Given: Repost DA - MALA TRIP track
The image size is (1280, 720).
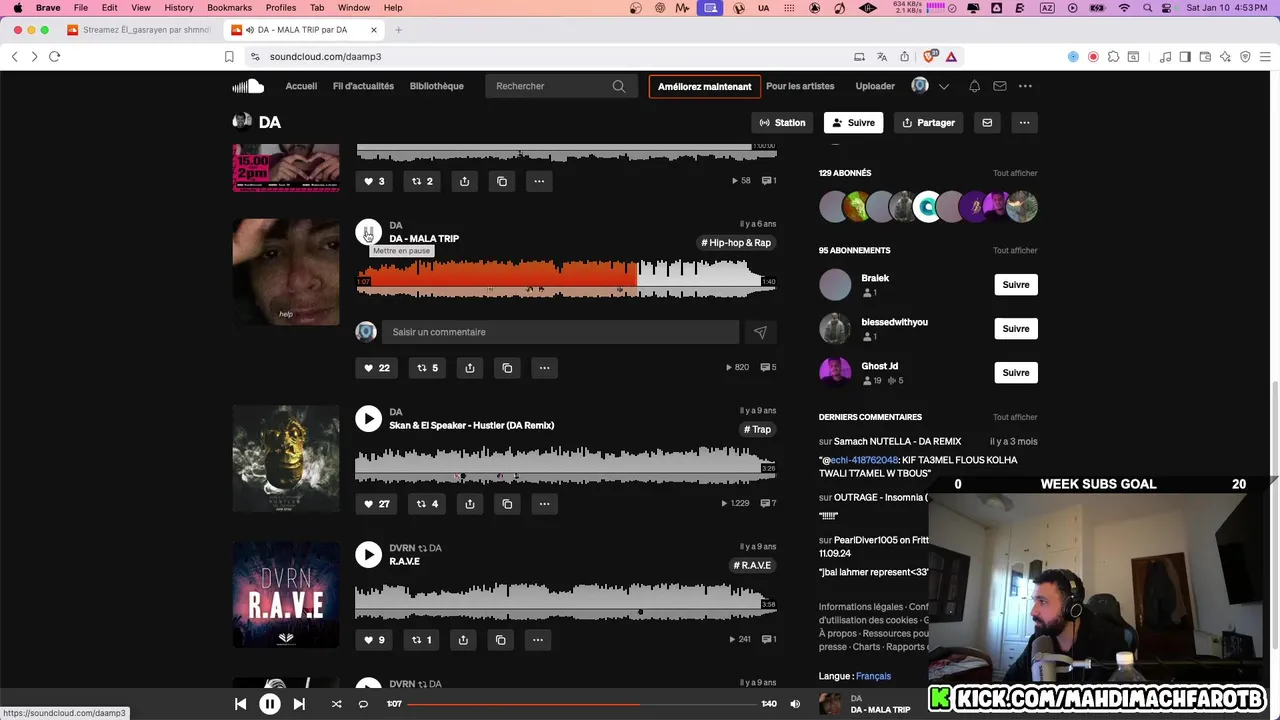Looking at the screenshot, I should (x=427, y=368).
